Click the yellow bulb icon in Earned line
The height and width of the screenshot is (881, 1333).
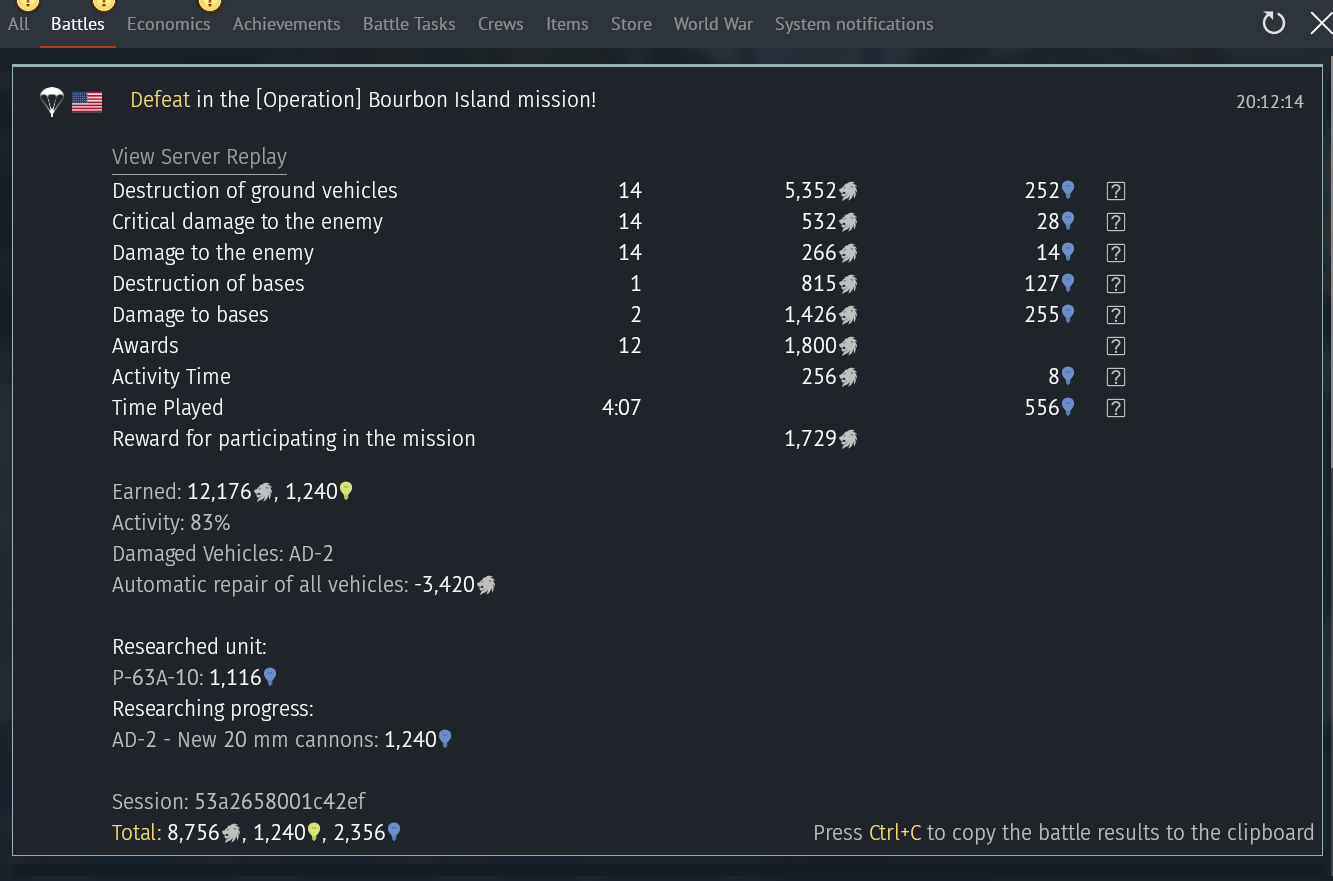346,491
